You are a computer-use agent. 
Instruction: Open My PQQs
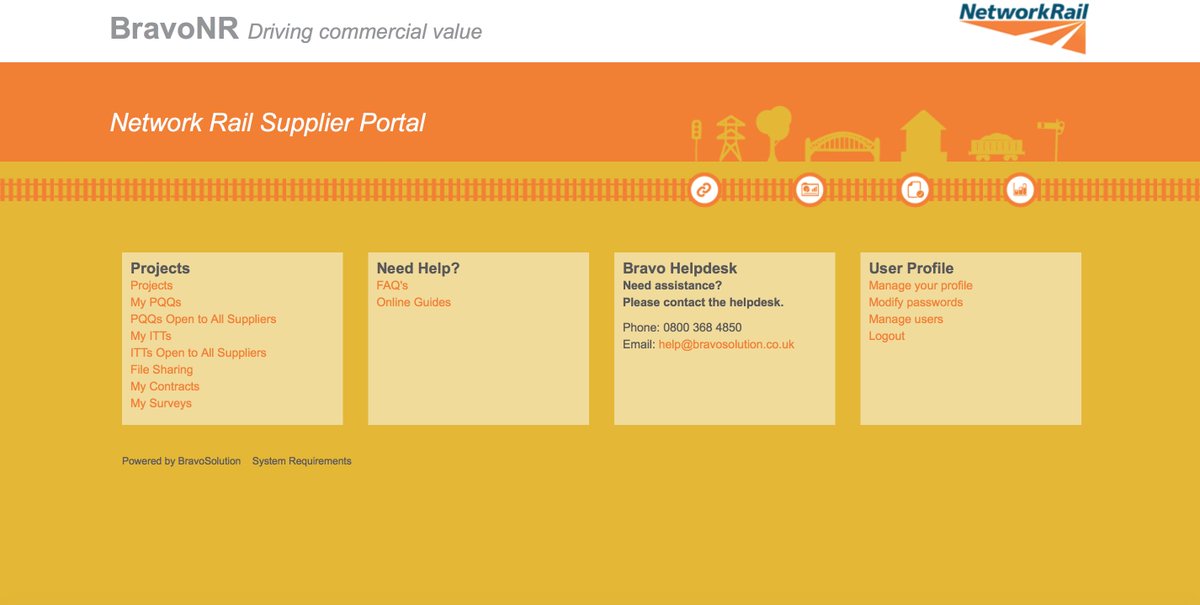tap(156, 303)
